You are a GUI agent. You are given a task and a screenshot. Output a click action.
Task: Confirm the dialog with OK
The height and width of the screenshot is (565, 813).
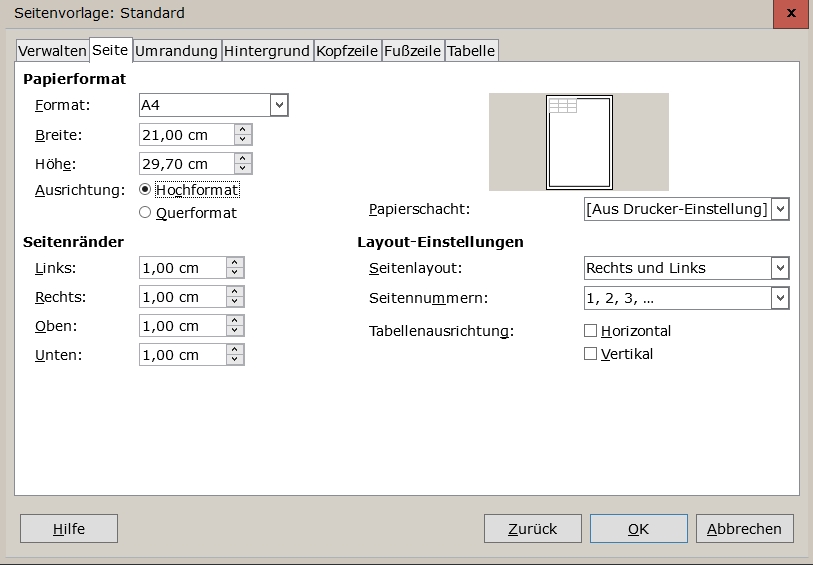[639, 529]
